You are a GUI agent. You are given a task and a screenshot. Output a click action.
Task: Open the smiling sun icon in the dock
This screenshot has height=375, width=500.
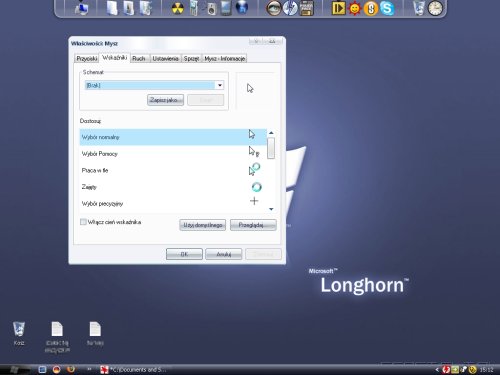click(355, 8)
